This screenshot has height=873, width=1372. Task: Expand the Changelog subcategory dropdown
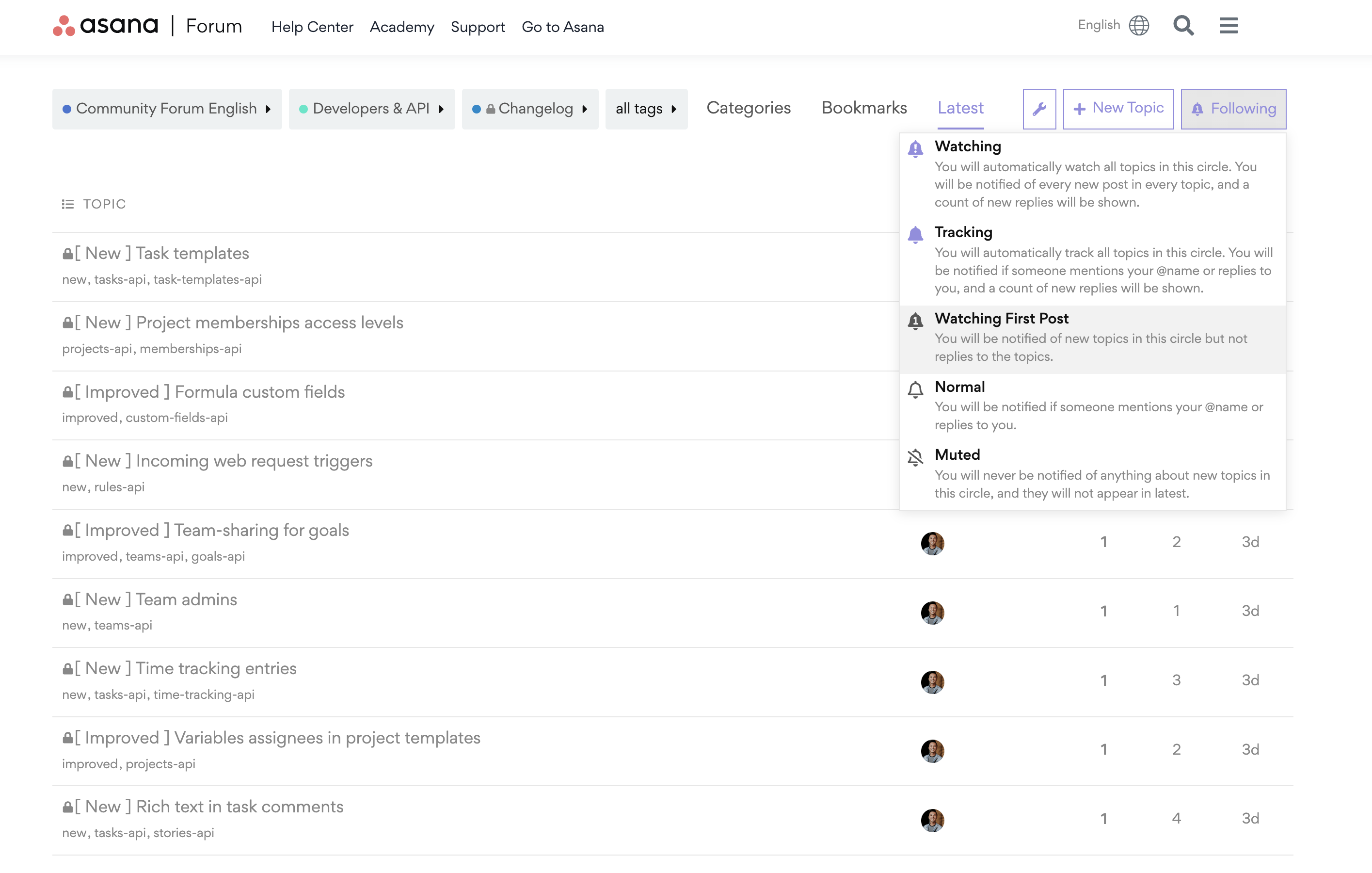point(530,109)
